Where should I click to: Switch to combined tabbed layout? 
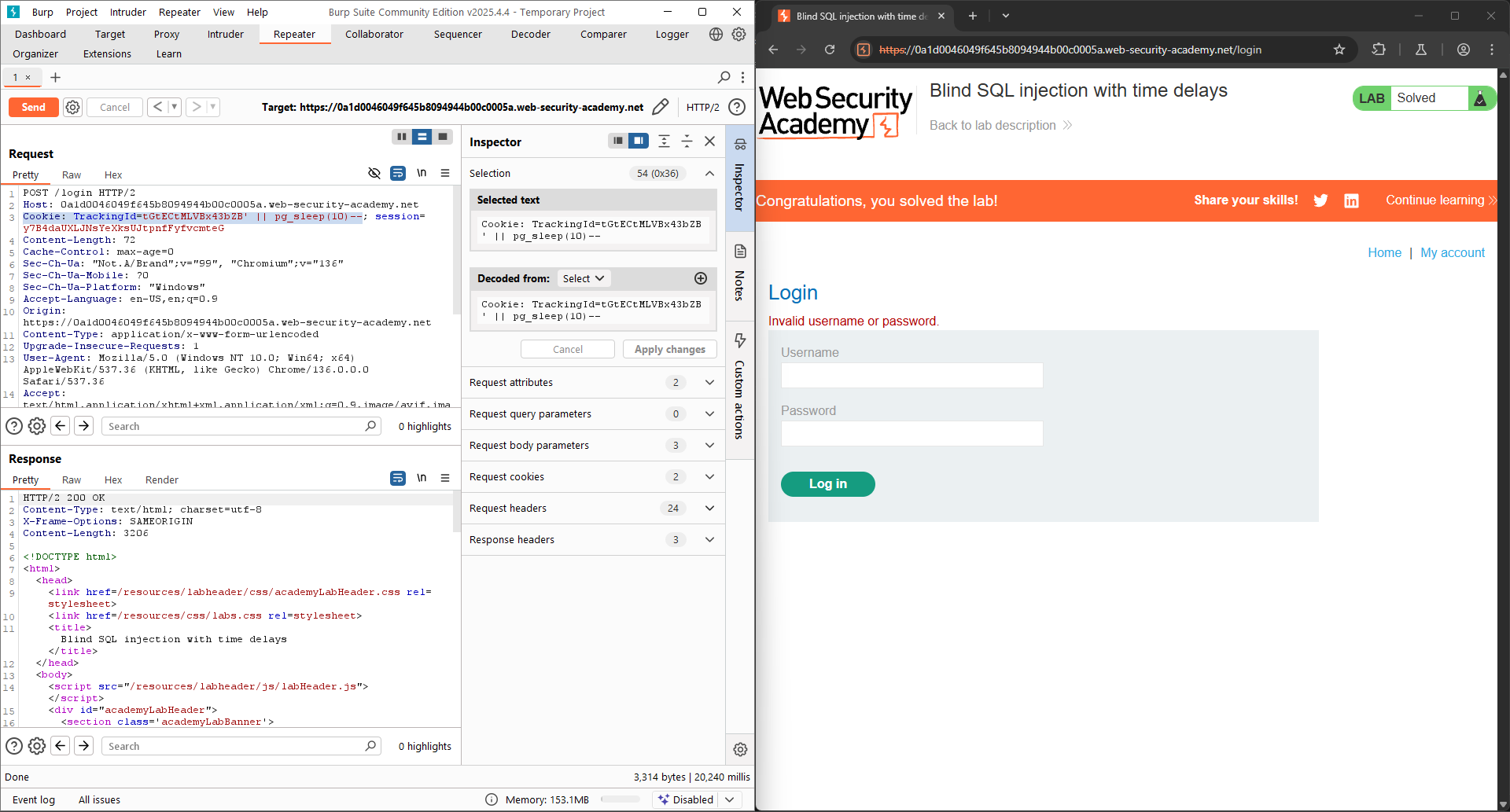[443, 137]
